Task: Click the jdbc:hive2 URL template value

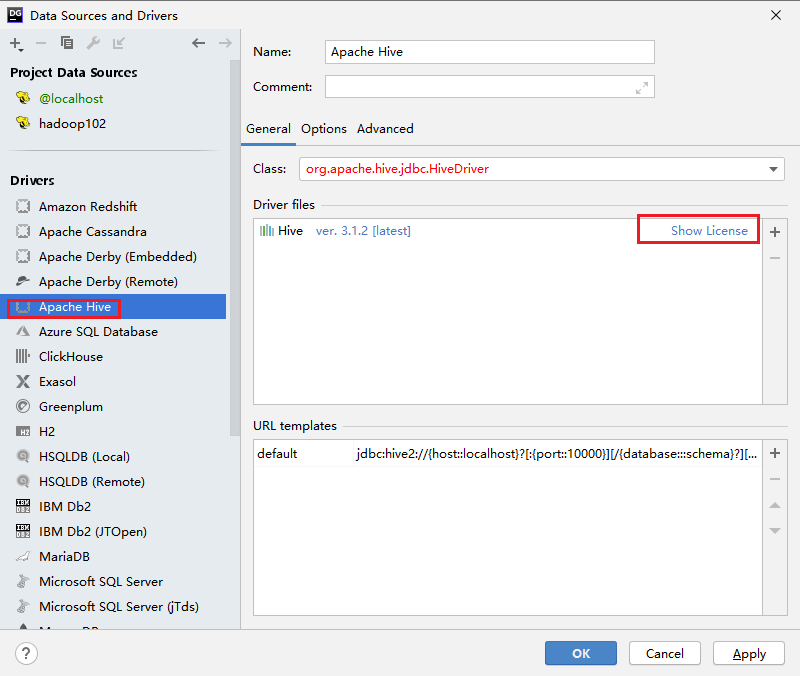Action: [x=557, y=454]
